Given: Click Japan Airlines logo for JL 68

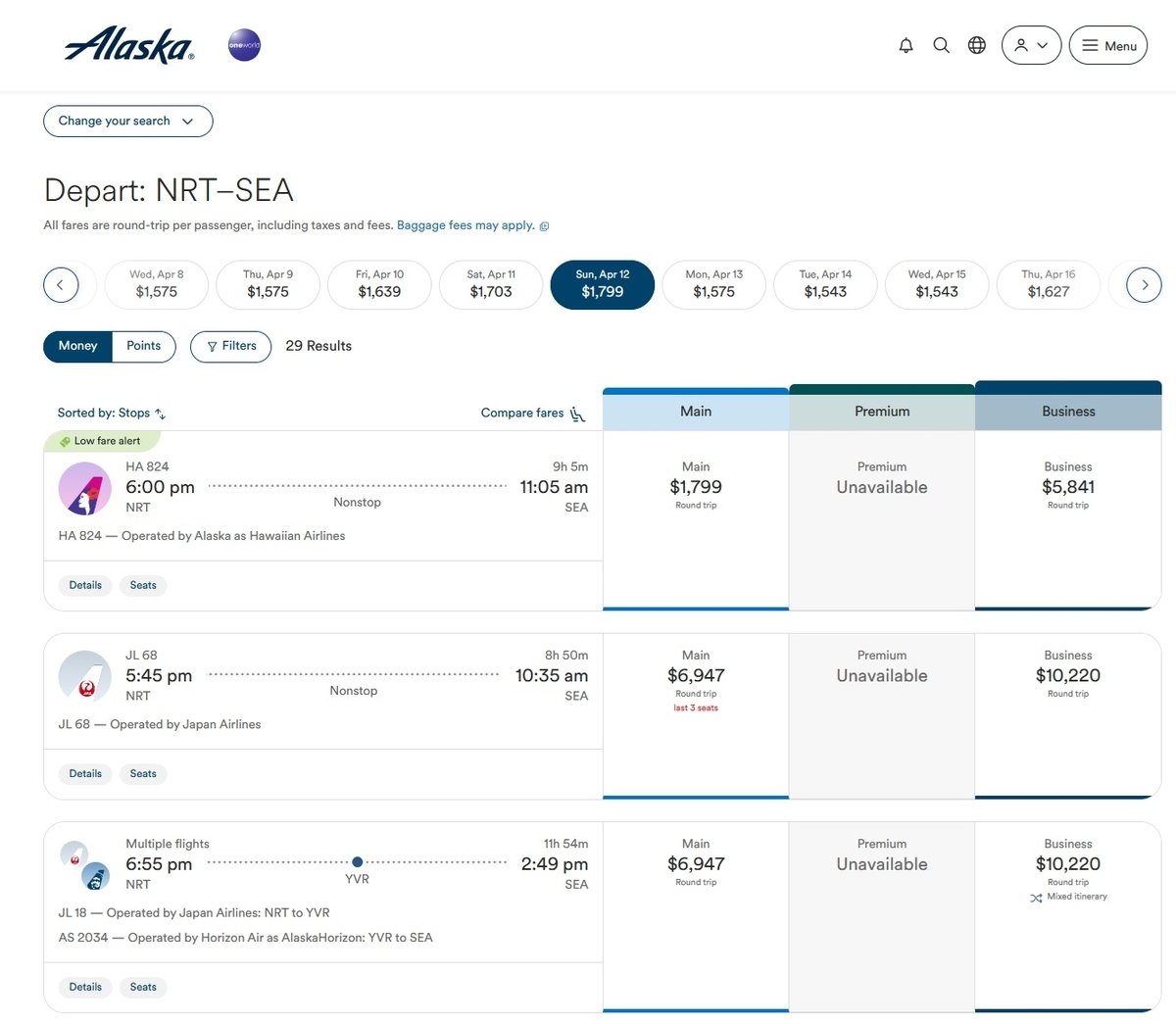Looking at the screenshot, I should (84, 676).
